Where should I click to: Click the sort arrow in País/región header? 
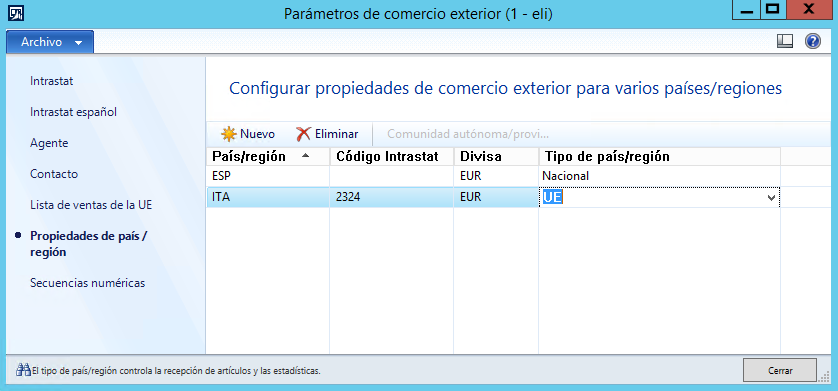click(305, 155)
